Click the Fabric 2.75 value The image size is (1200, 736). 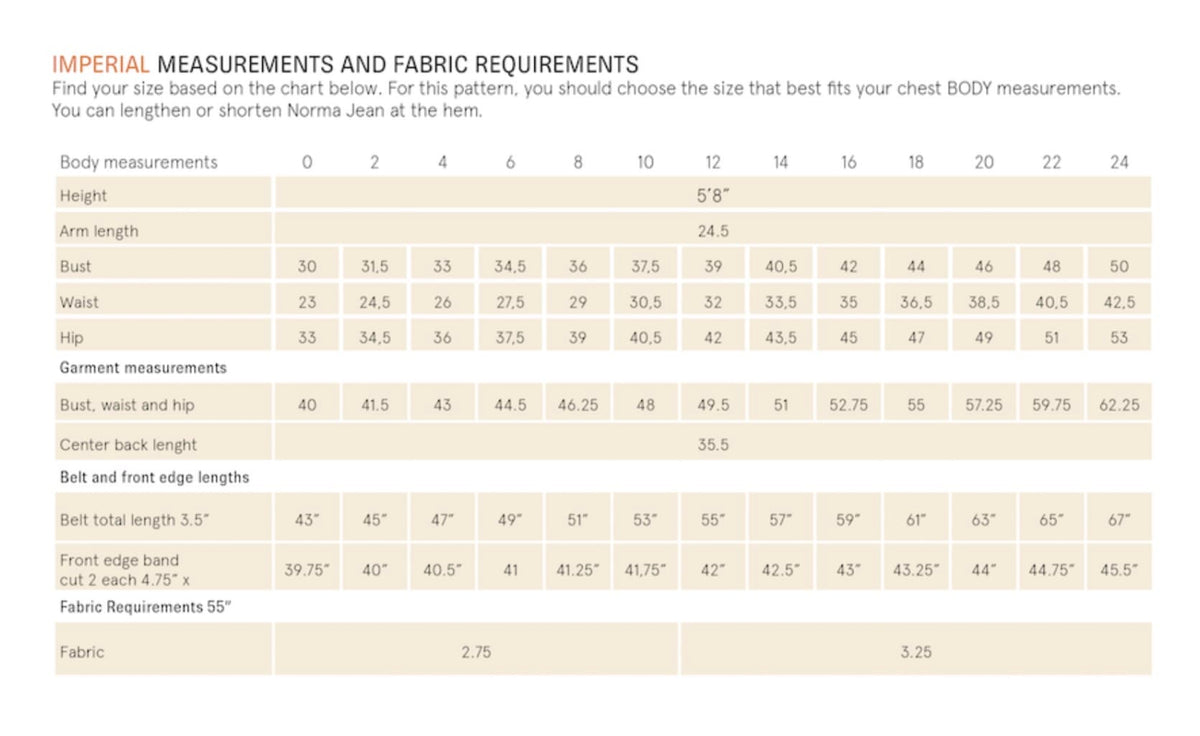tap(476, 651)
